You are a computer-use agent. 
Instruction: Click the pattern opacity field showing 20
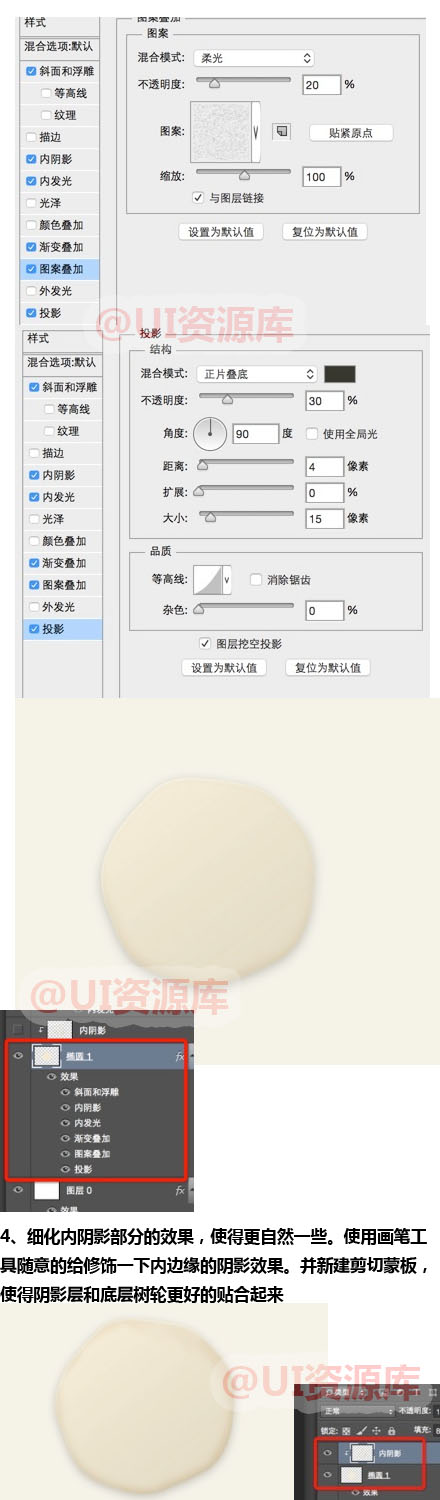(x=320, y=85)
